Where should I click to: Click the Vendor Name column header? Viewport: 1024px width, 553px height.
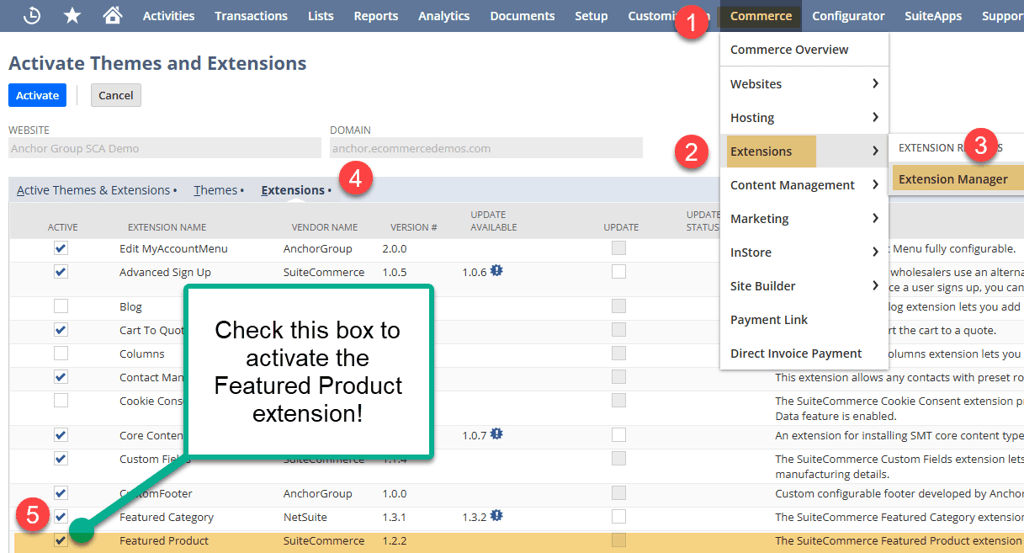tap(325, 227)
